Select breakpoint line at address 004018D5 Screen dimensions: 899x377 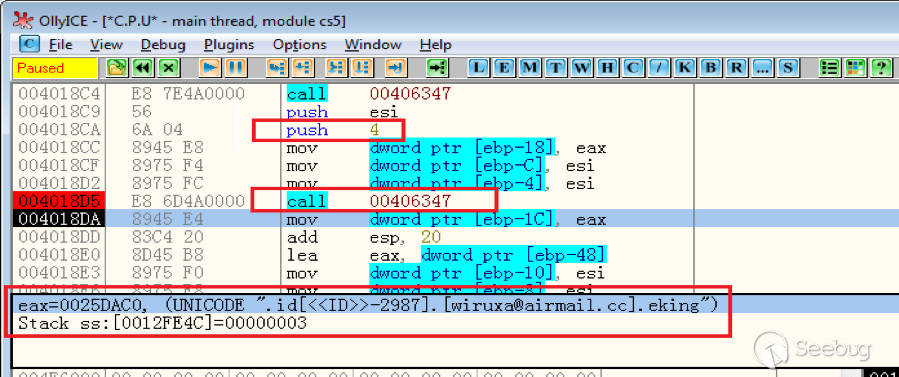click(x=353, y=201)
